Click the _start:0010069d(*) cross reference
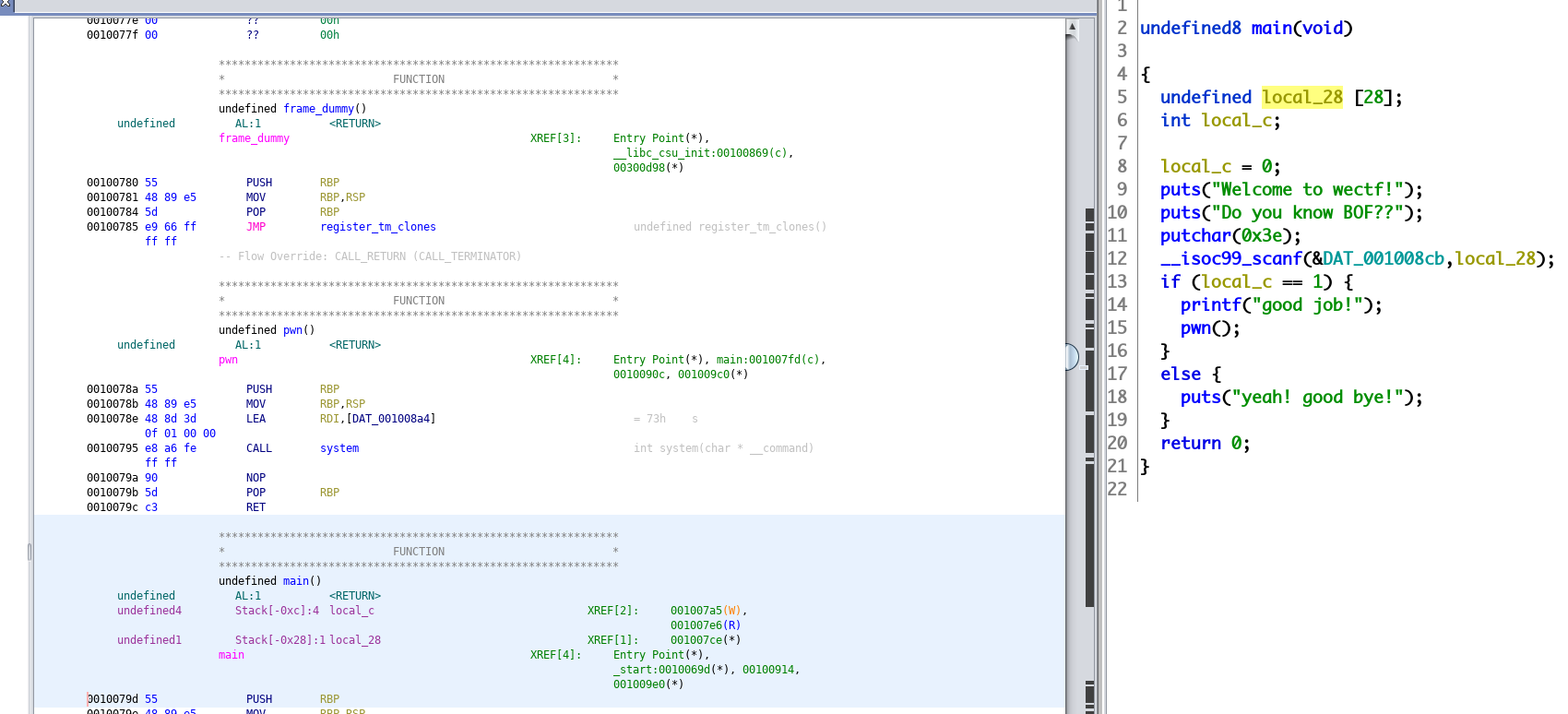 [674, 670]
